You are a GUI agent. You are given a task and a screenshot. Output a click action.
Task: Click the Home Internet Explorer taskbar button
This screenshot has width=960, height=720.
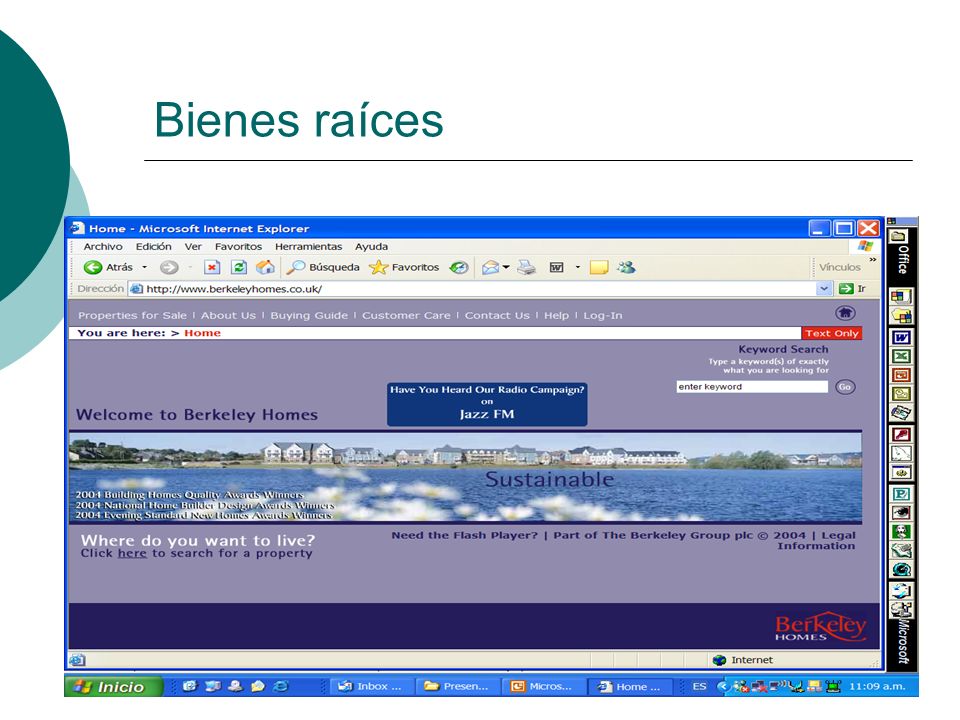[629, 686]
